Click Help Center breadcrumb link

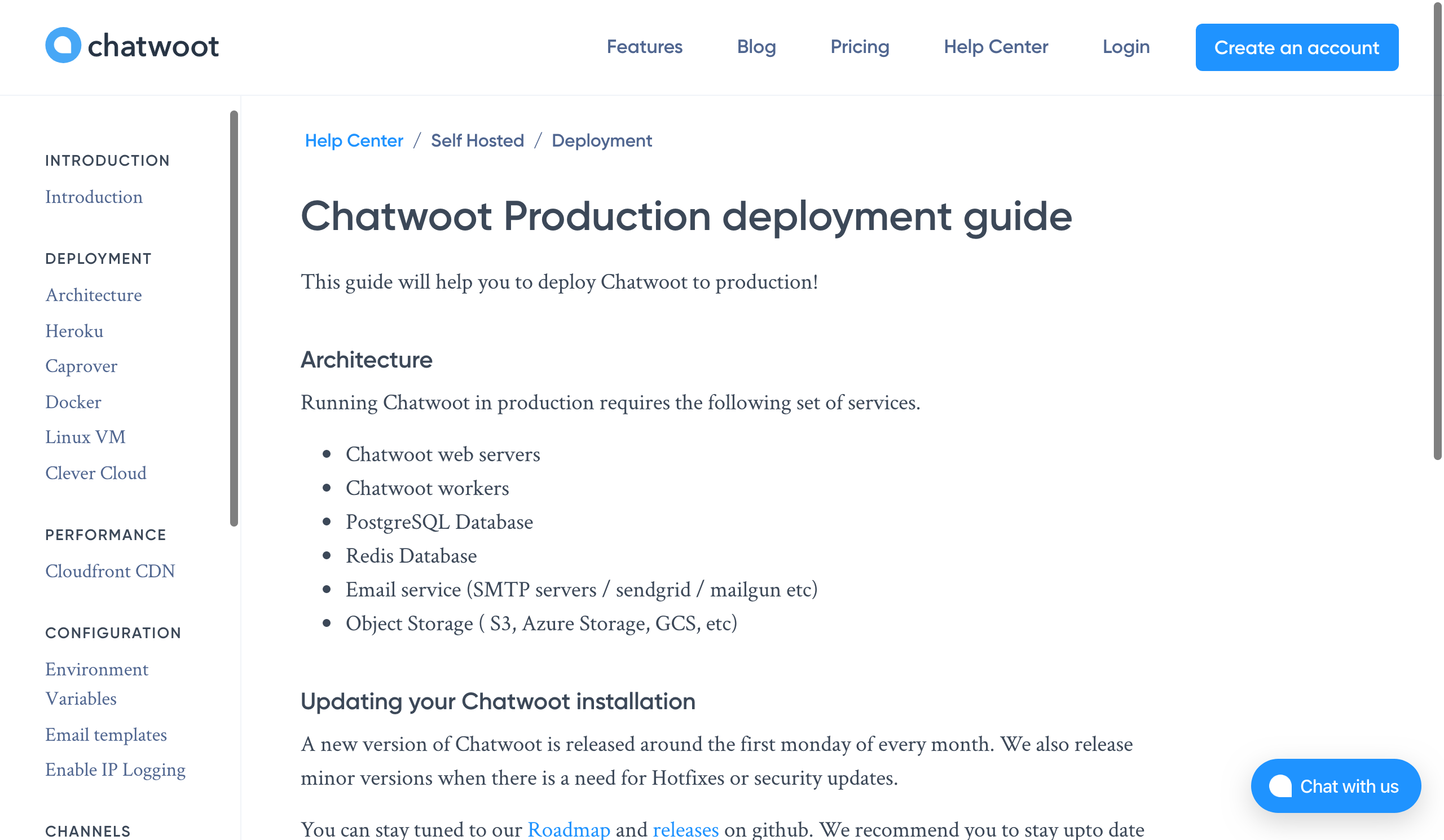click(x=354, y=141)
